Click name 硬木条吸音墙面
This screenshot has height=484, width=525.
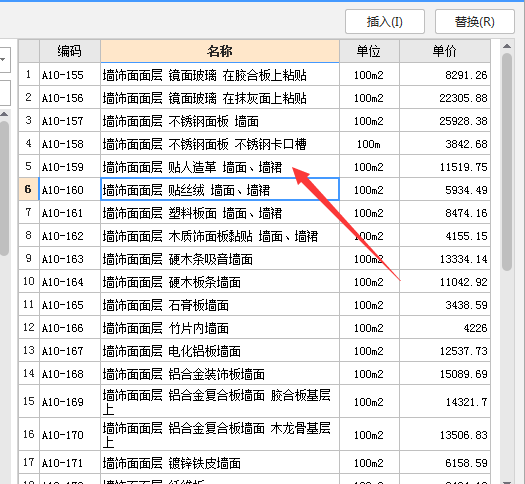(x=220, y=259)
